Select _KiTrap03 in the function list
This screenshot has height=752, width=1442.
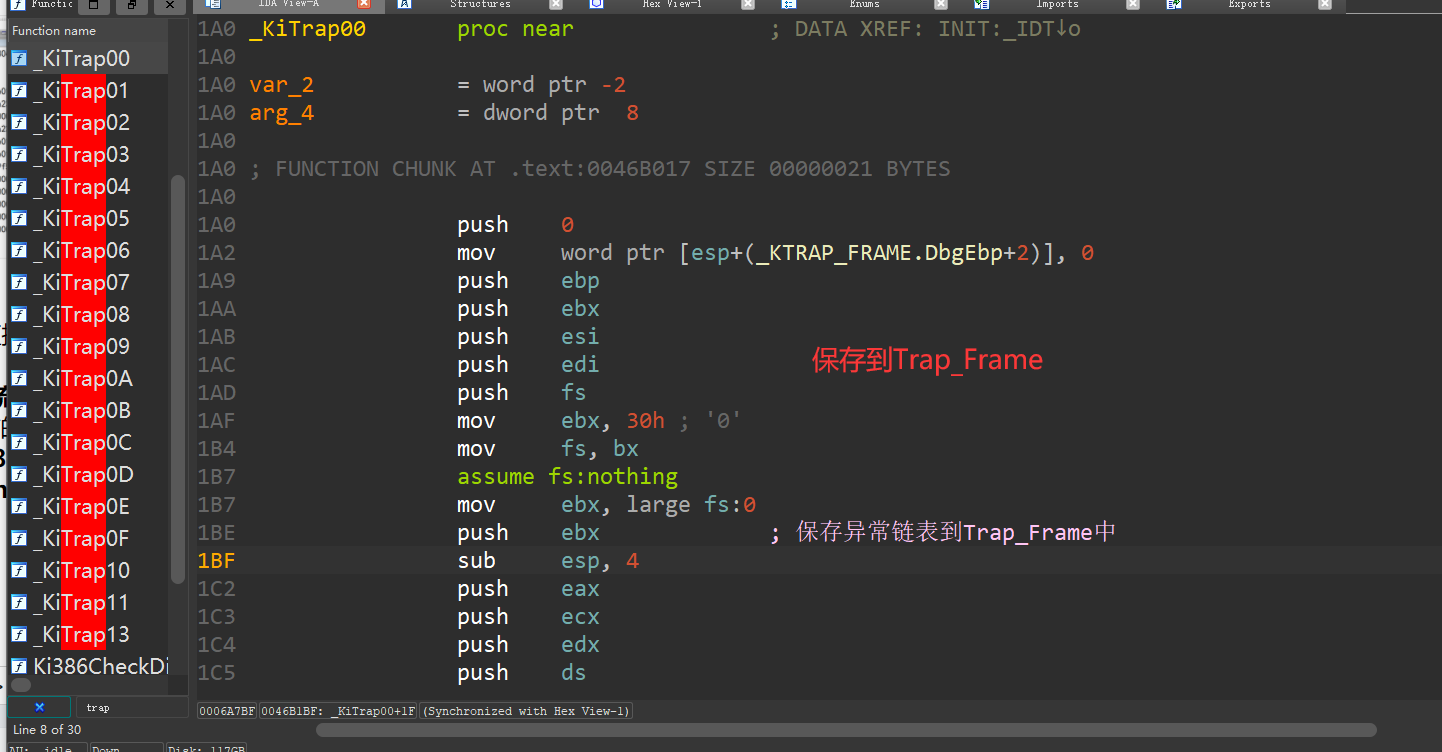[90, 155]
